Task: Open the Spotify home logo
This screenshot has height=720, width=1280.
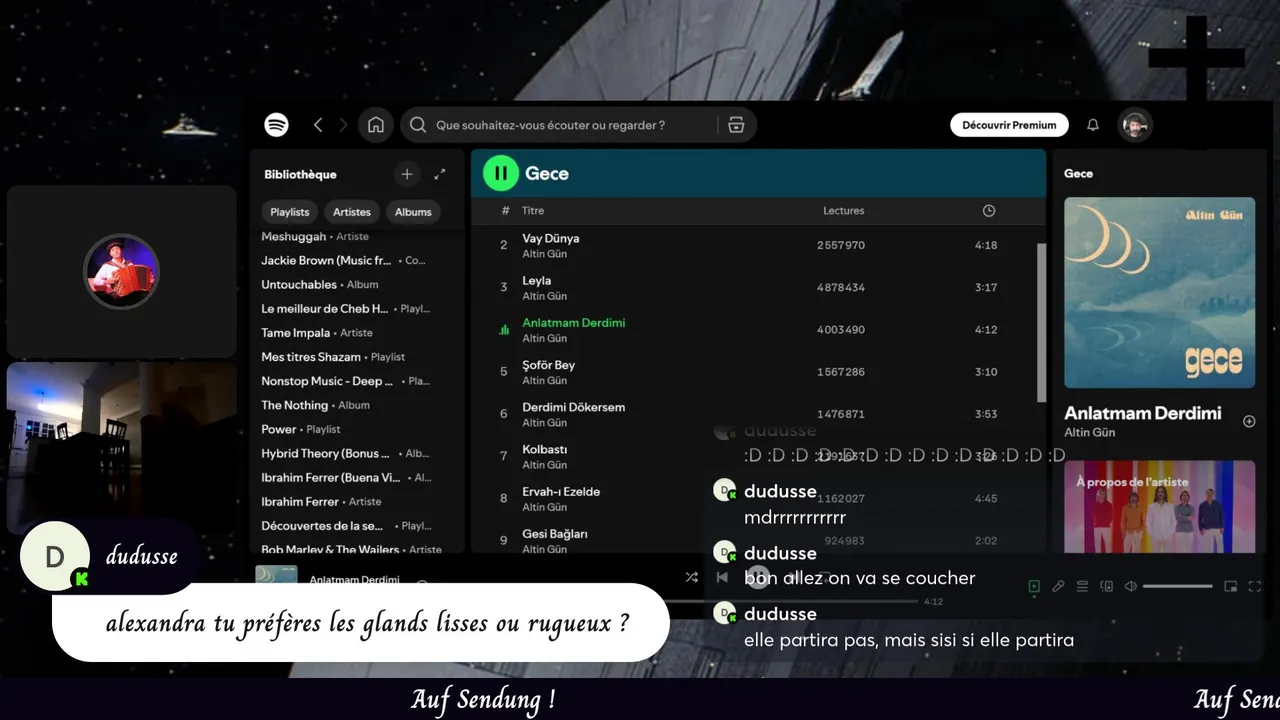Action: (277, 125)
